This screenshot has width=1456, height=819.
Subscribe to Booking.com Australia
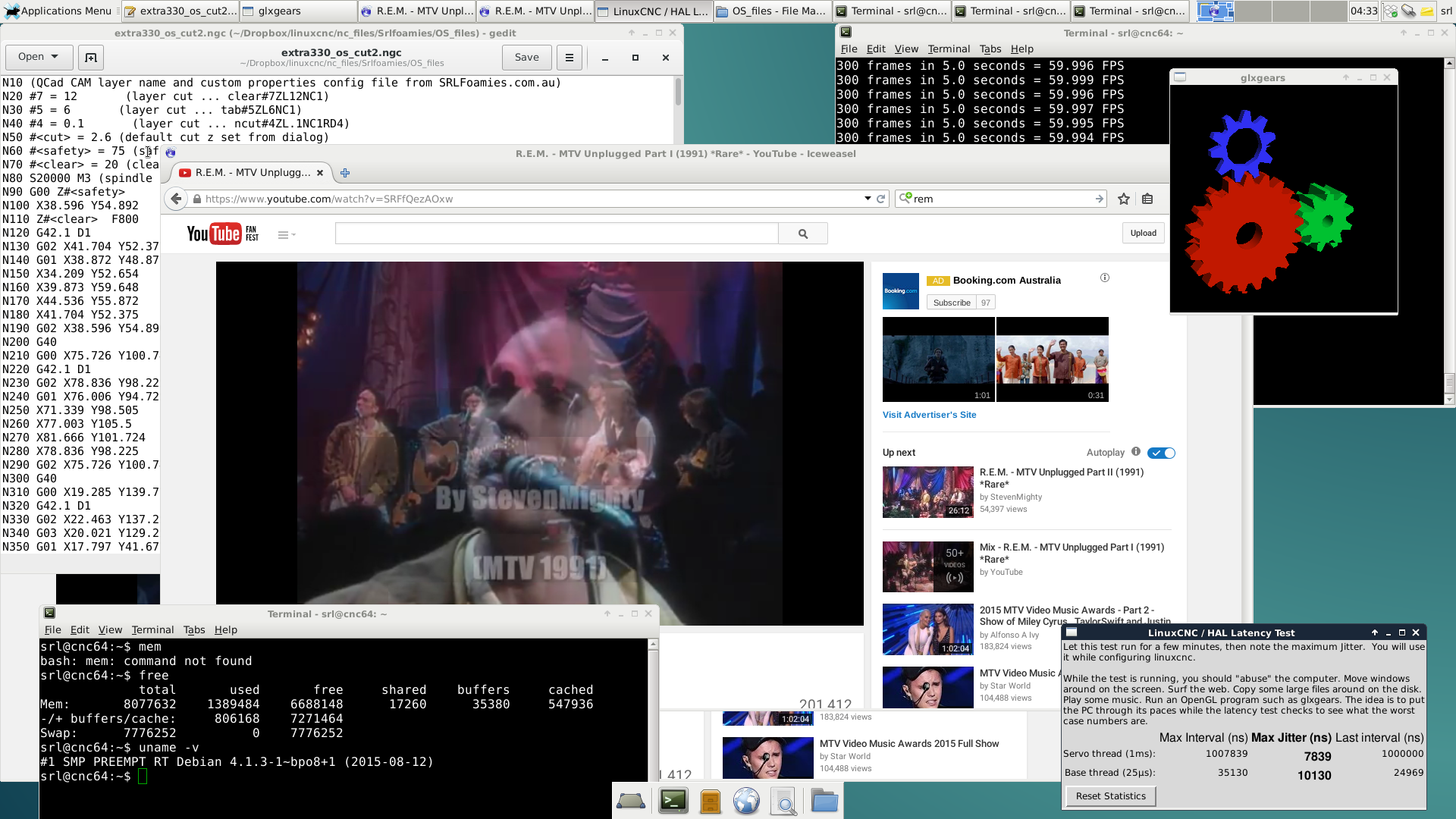tap(952, 303)
